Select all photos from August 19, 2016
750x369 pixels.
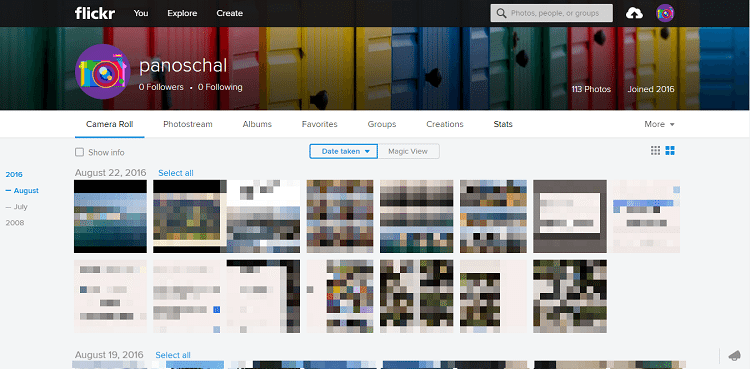pyautogui.click(x=173, y=355)
